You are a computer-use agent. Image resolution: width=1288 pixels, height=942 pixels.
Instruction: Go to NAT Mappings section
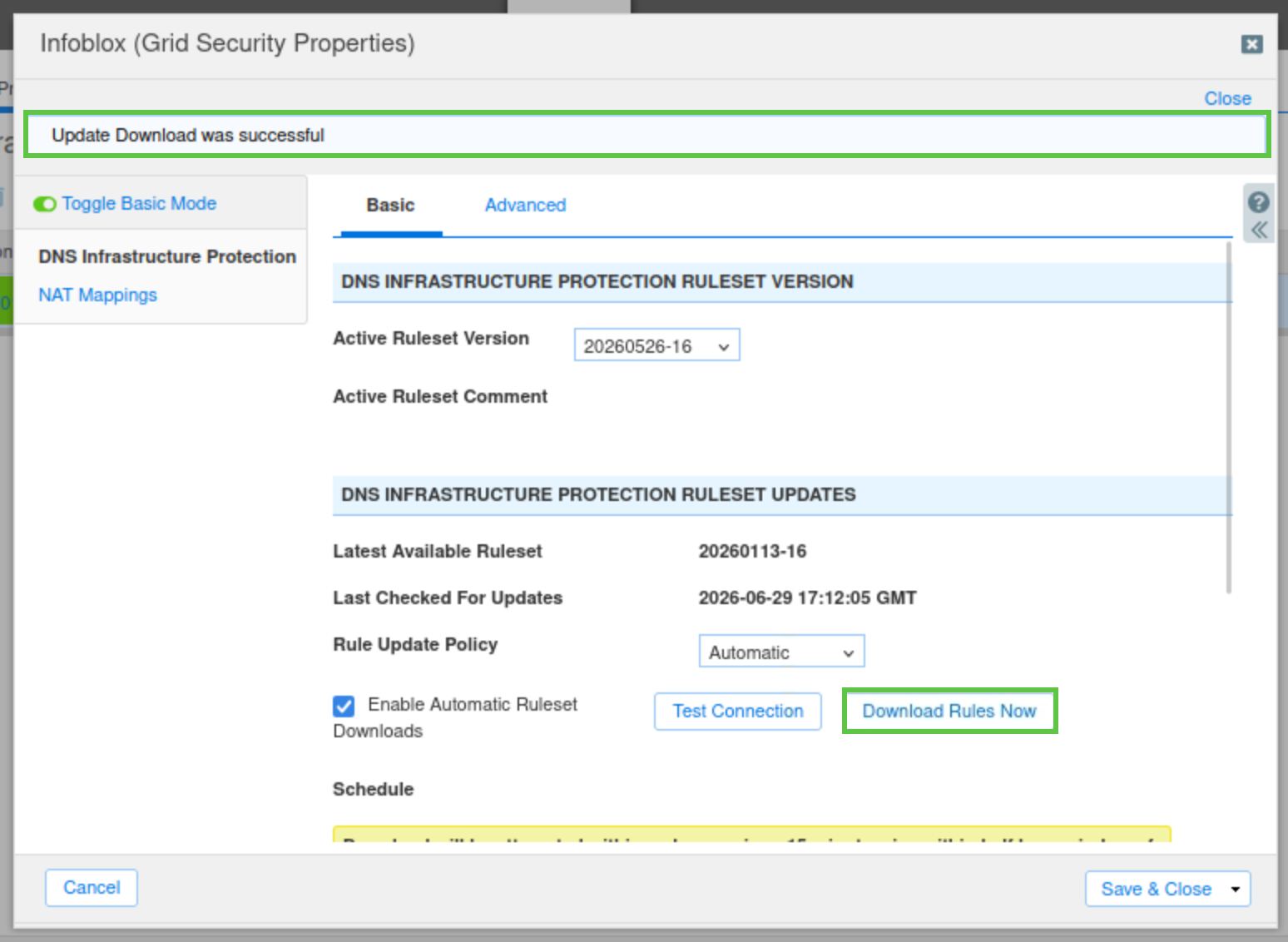97,295
